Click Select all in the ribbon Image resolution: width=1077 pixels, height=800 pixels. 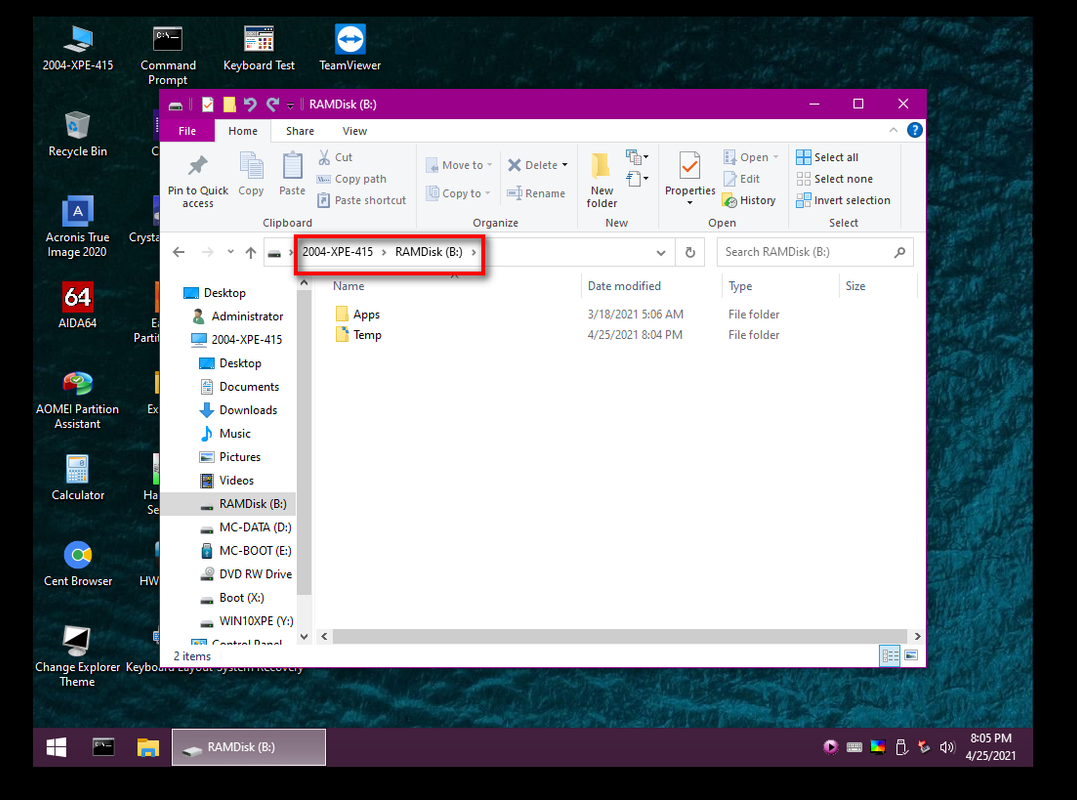[x=827, y=157]
